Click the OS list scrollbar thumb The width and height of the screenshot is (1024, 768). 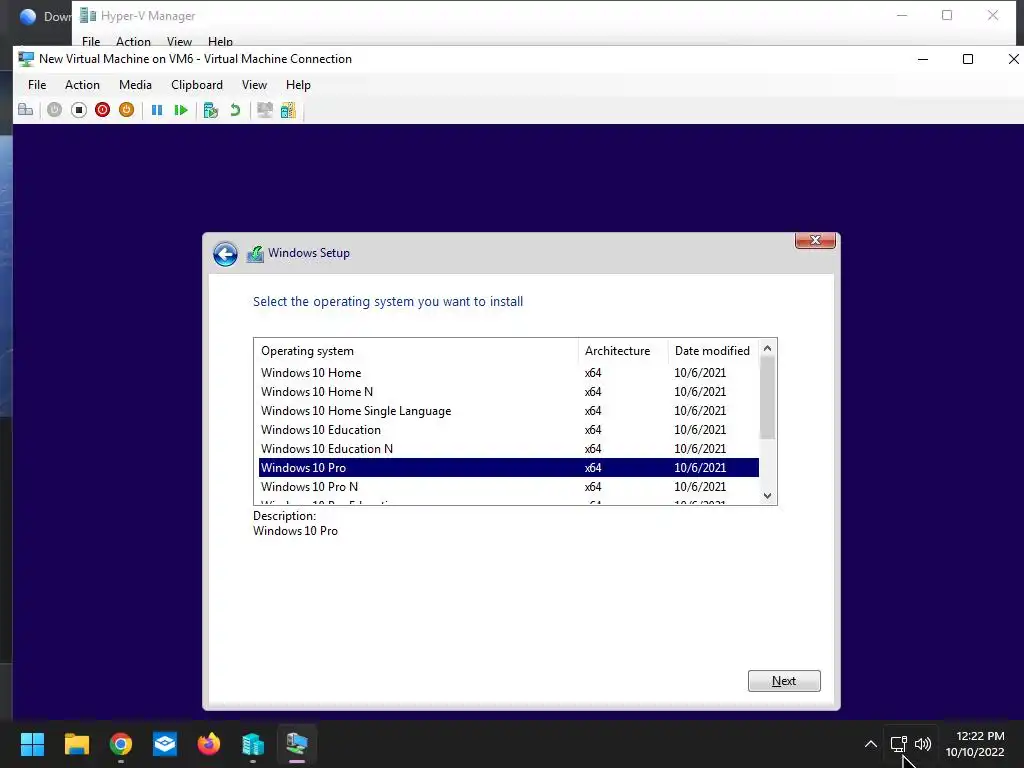point(767,398)
